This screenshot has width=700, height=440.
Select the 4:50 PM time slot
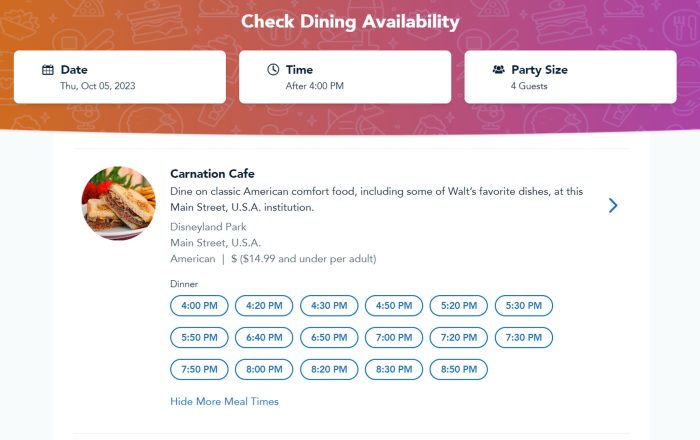pos(394,306)
